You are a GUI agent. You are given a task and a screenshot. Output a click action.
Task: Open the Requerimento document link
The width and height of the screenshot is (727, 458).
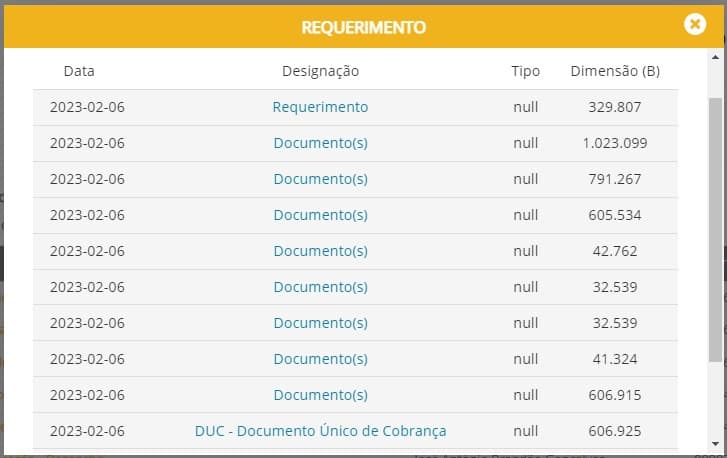[320, 107]
